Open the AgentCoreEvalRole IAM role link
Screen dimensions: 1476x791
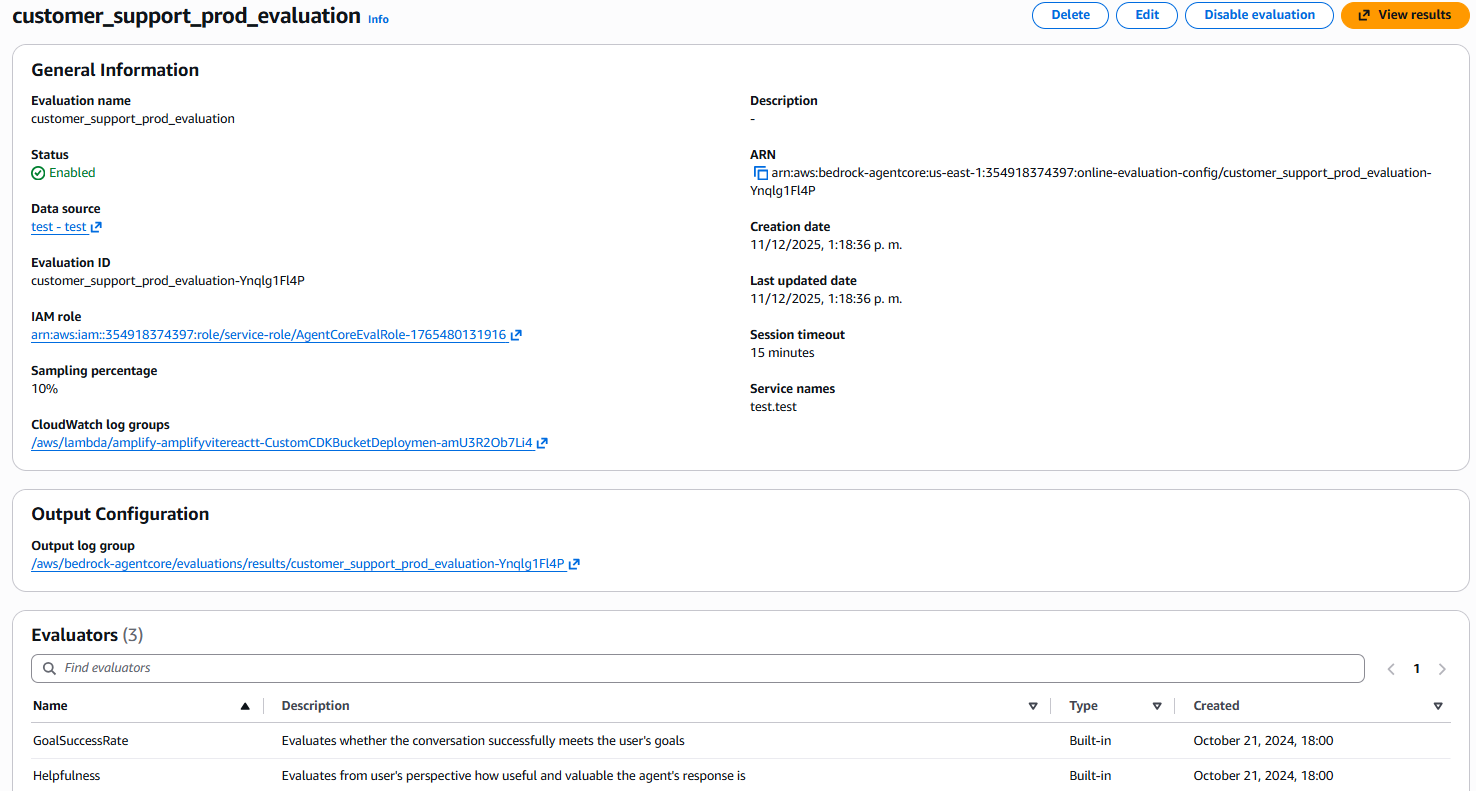coord(268,335)
